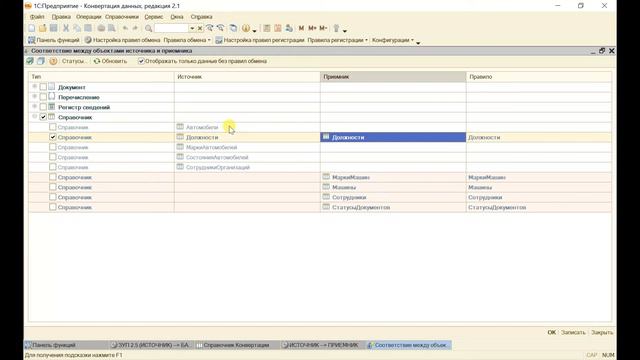Image resolution: width=640 pixels, height=360 pixels.
Task: Check the МаркиАвтомобилей row checkbox
Action: click(53, 147)
